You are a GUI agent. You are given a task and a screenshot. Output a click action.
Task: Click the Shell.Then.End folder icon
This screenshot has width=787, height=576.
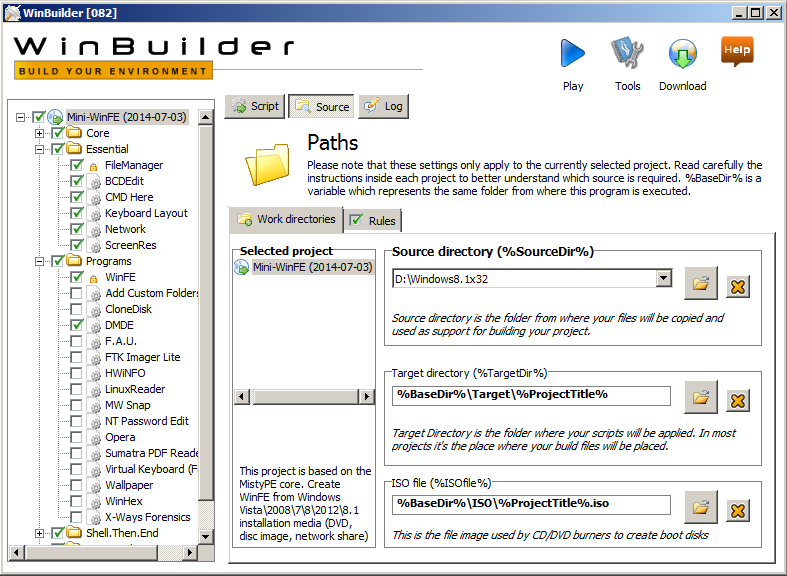click(74, 532)
